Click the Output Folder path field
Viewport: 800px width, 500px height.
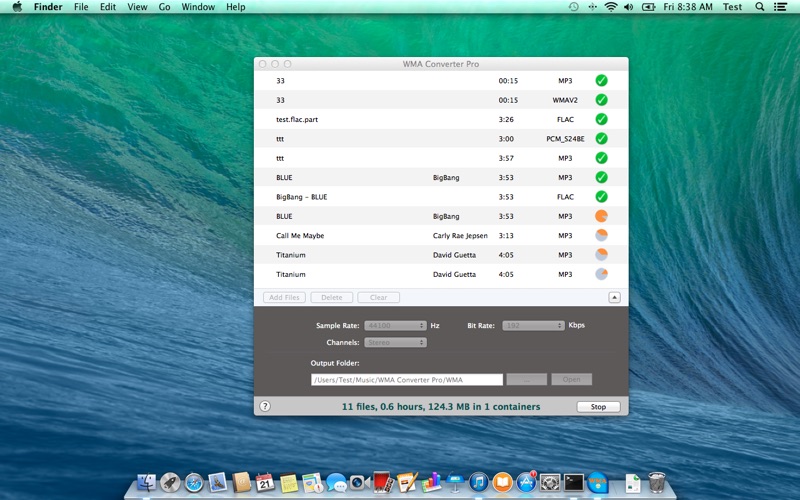tap(407, 380)
